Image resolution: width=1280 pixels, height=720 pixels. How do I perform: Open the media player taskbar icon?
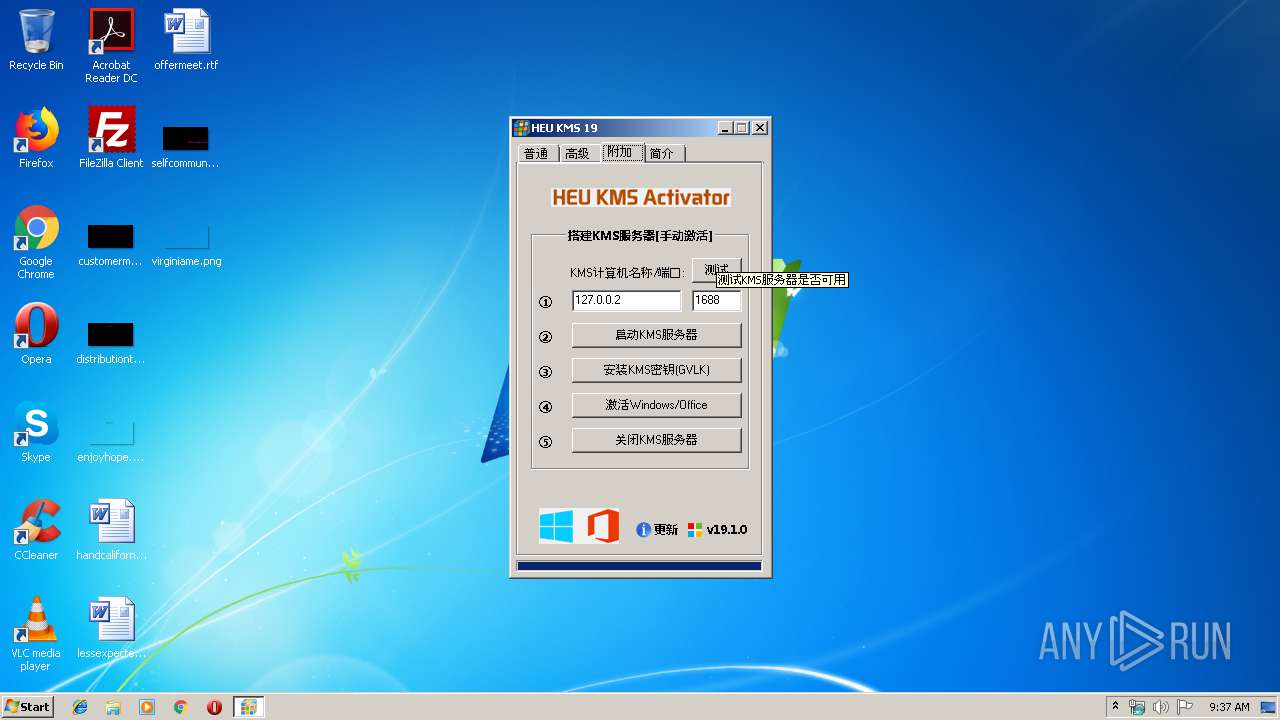(147, 706)
